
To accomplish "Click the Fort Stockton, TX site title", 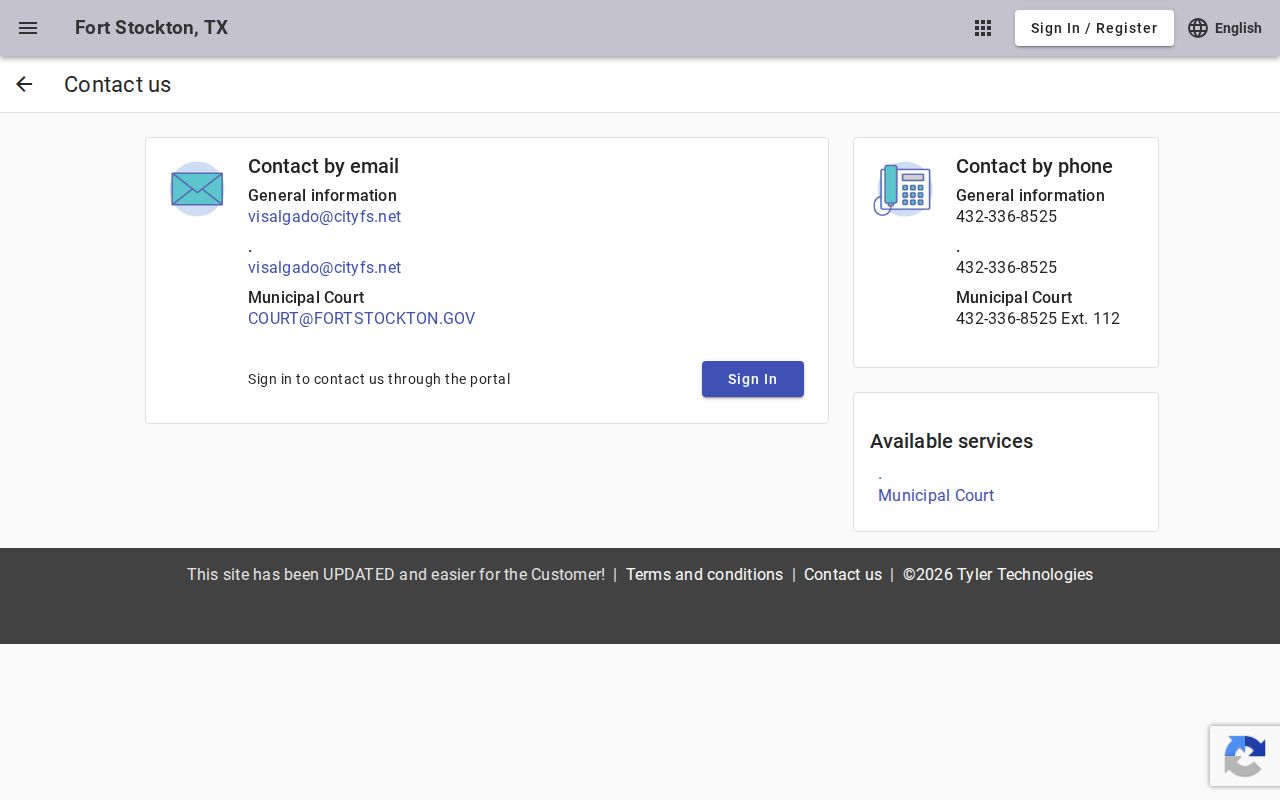I will tap(151, 27).
